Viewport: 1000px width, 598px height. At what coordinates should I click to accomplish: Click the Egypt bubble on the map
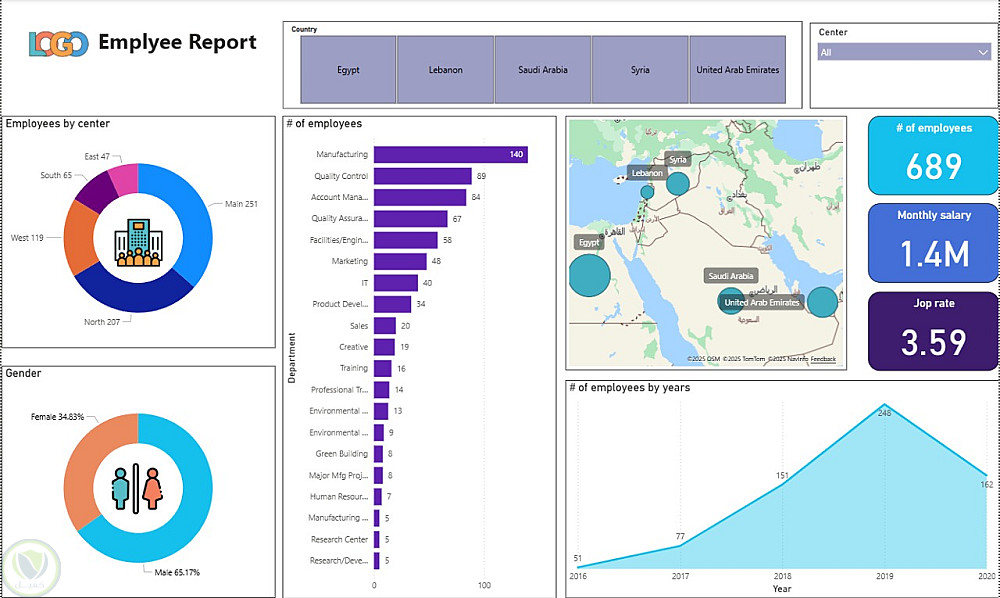click(589, 275)
